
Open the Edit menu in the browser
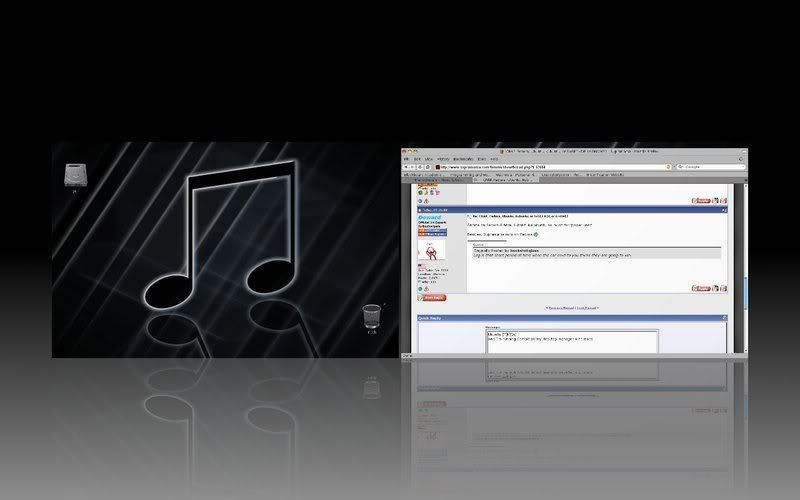(x=417, y=159)
